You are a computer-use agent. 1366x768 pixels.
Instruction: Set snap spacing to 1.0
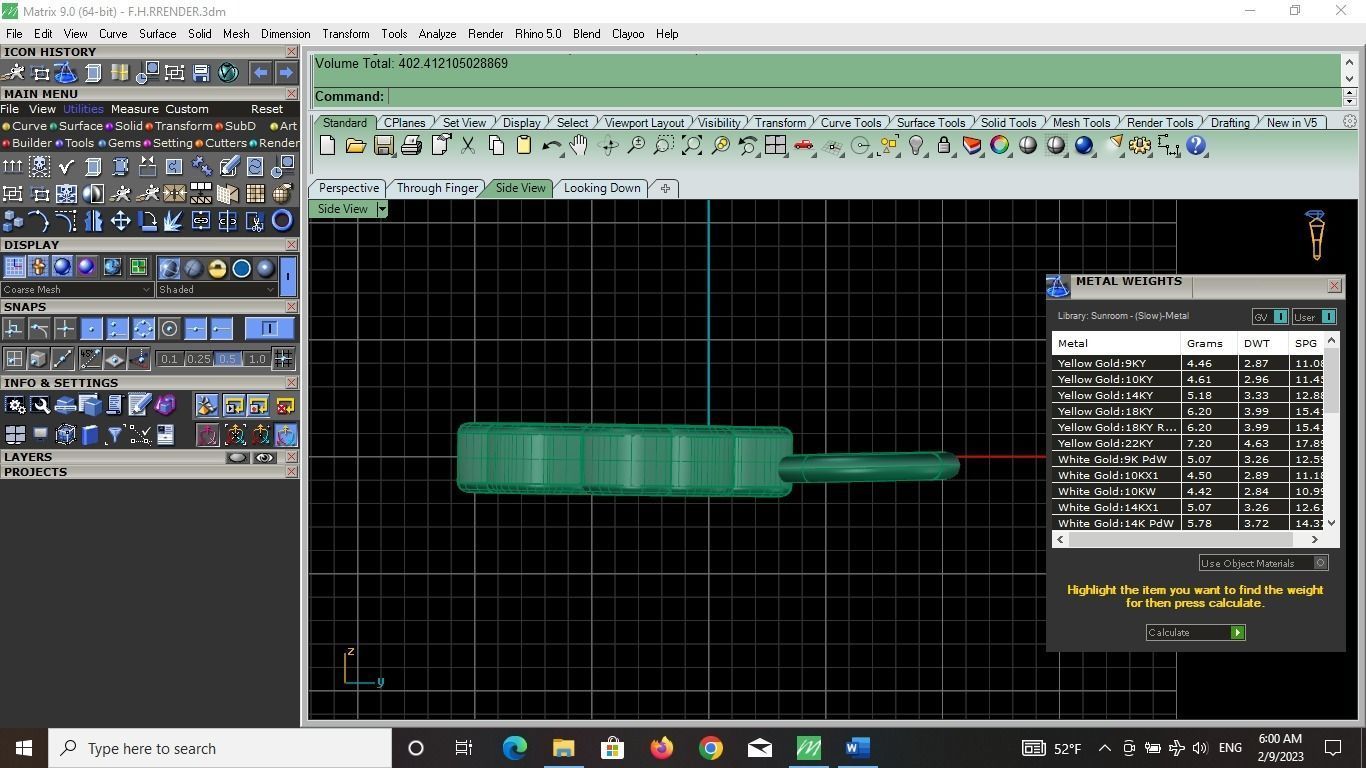point(257,359)
